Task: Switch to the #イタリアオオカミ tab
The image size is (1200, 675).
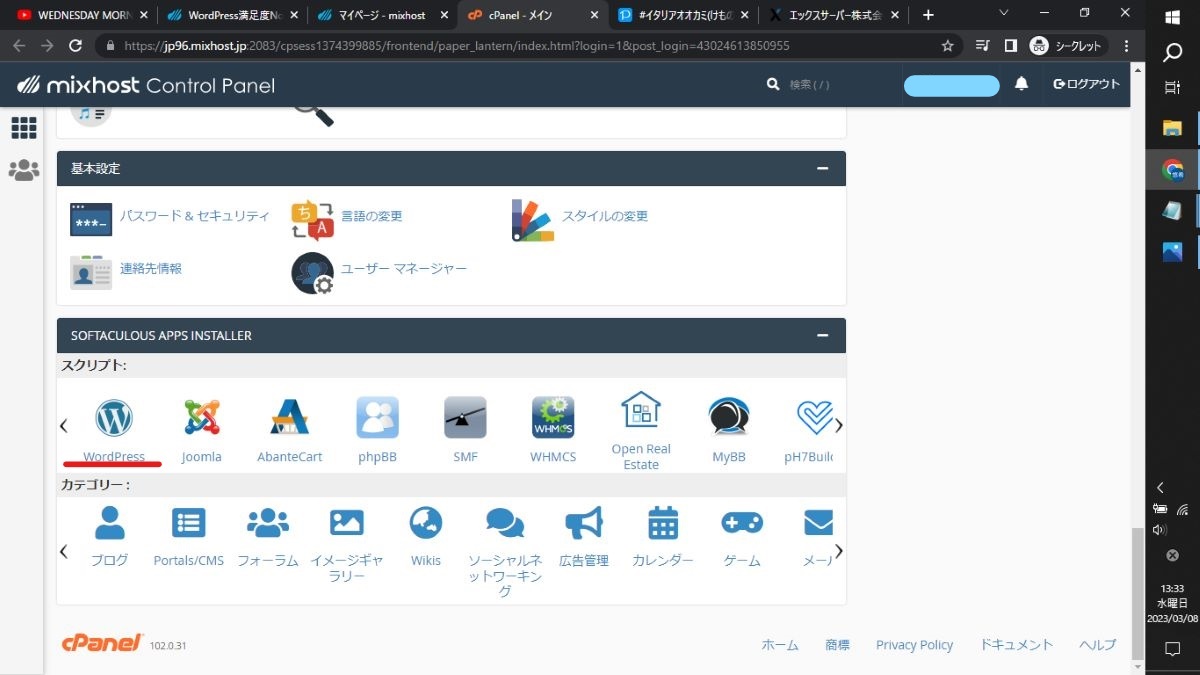Action: [x=682, y=15]
